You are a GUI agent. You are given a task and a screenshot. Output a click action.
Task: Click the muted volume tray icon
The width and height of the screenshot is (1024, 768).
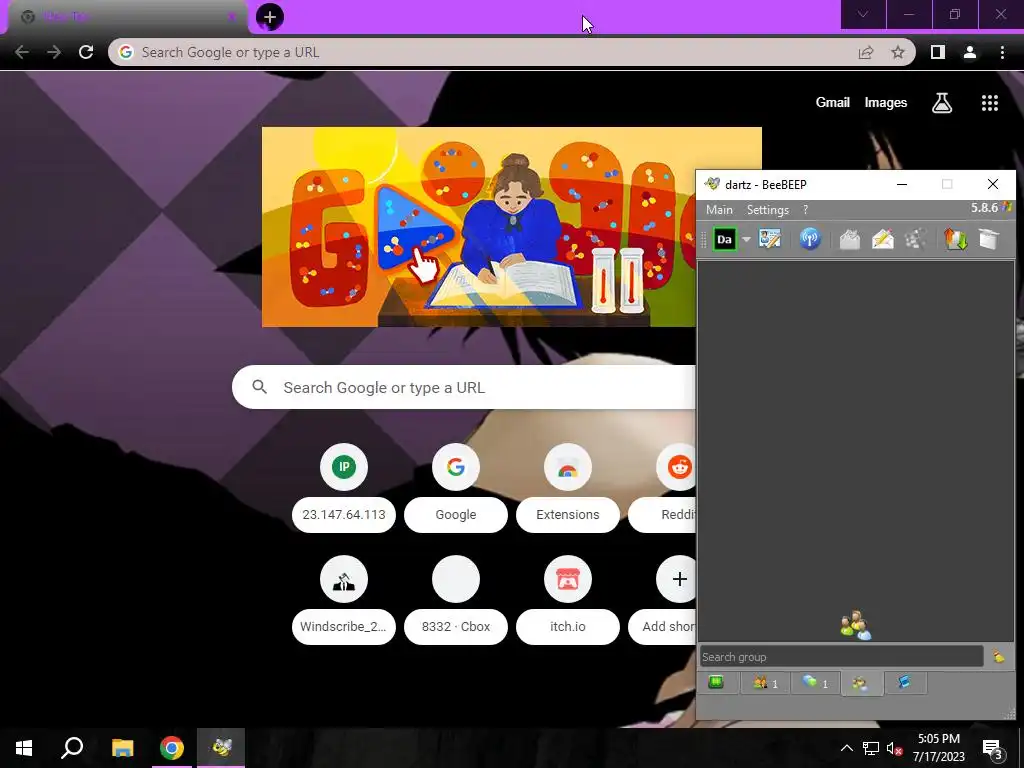[894, 748]
